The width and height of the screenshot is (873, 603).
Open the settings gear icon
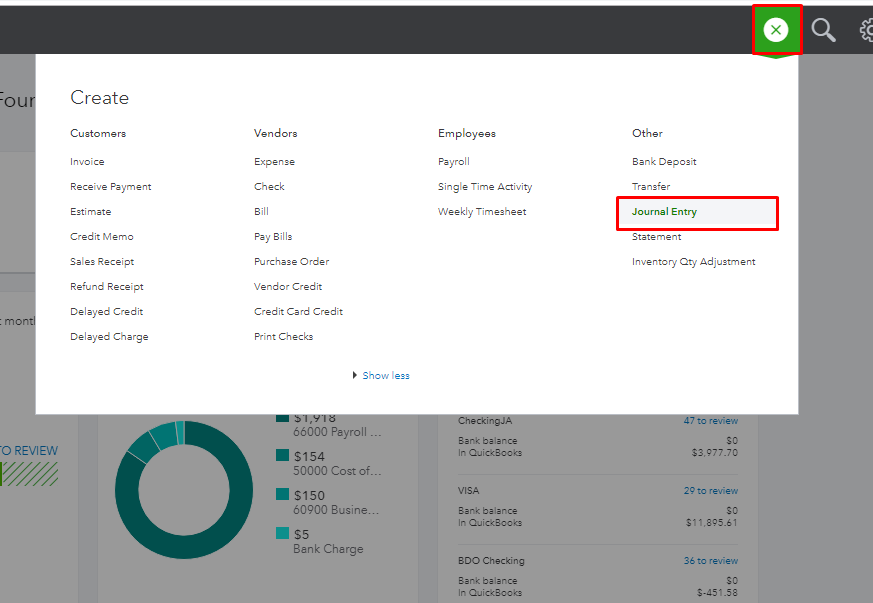866,30
